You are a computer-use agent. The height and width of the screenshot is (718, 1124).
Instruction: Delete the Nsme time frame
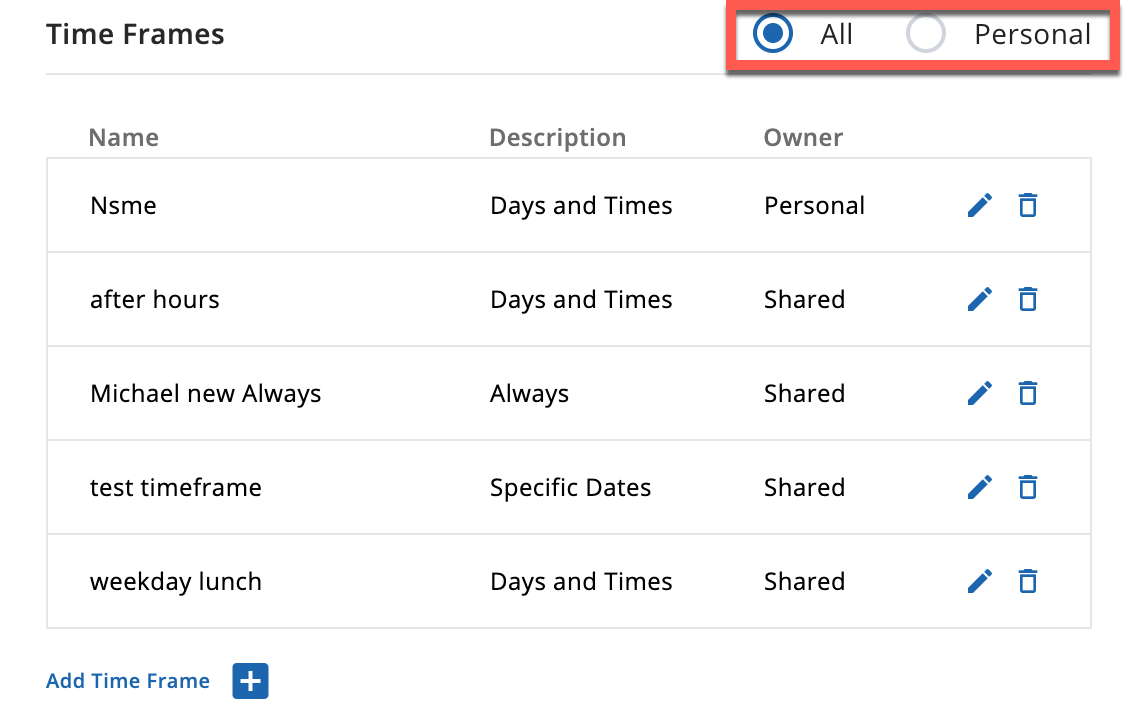1028,205
